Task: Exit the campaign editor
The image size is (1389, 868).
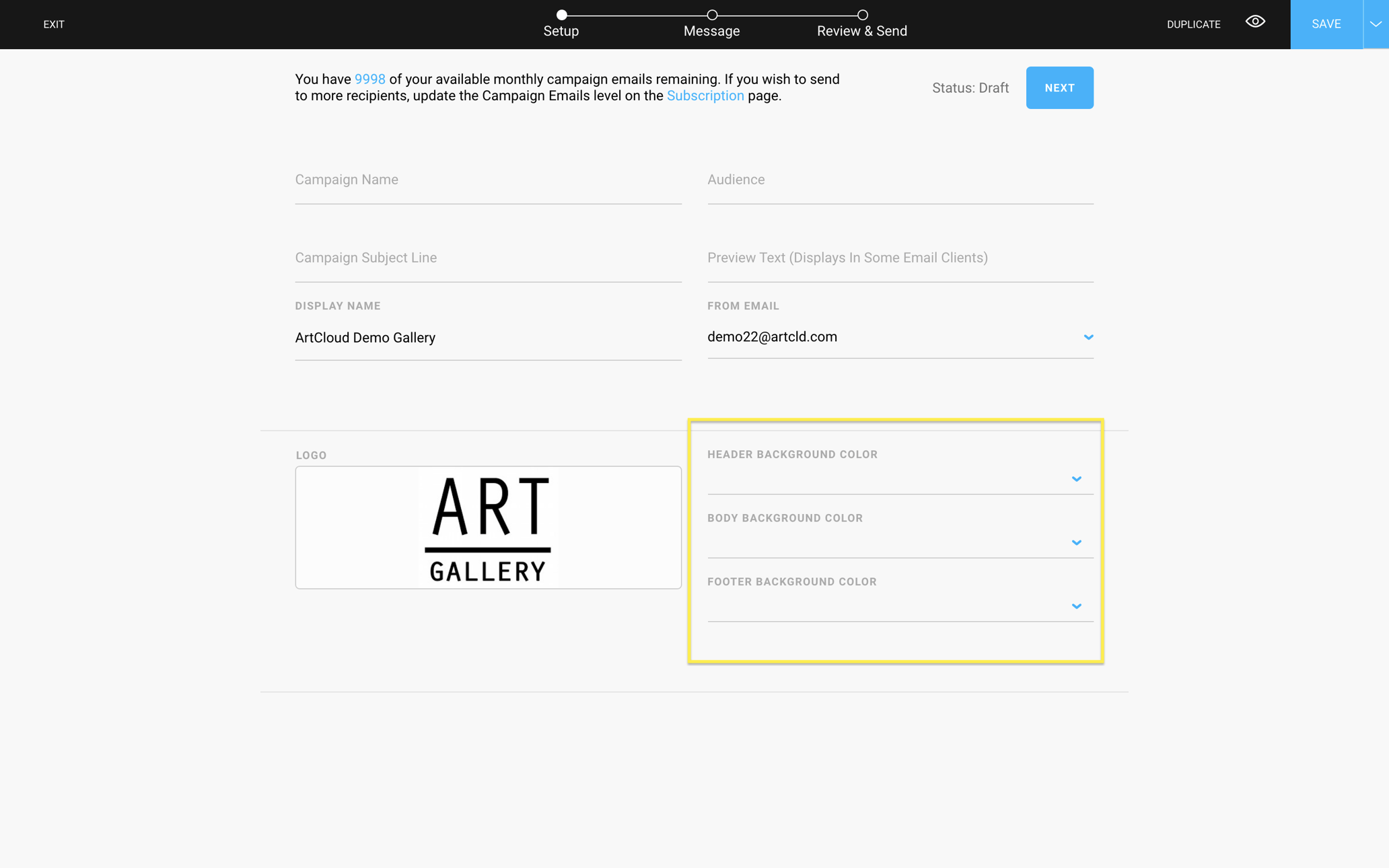Action: click(54, 24)
